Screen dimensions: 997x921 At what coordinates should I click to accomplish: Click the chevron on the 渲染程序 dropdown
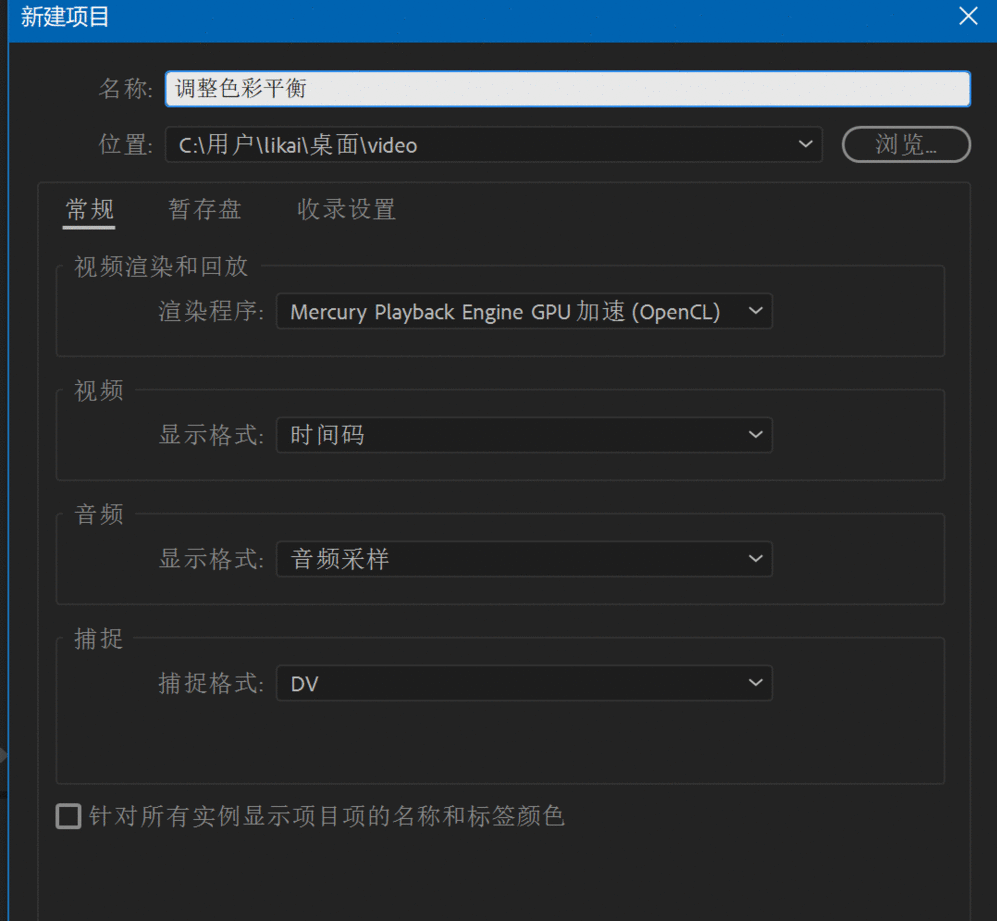[x=755, y=311]
